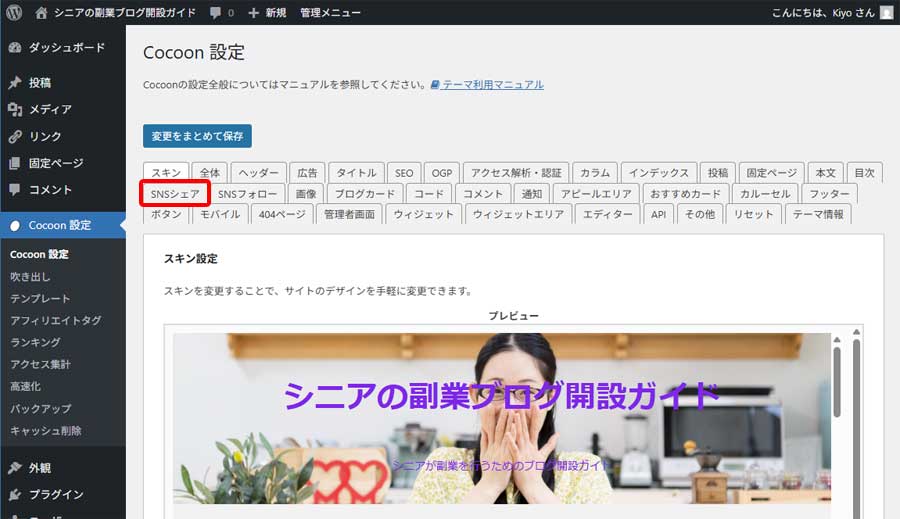
Task: Click the book icon beside manual link
Action: pyautogui.click(x=435, y=84)
